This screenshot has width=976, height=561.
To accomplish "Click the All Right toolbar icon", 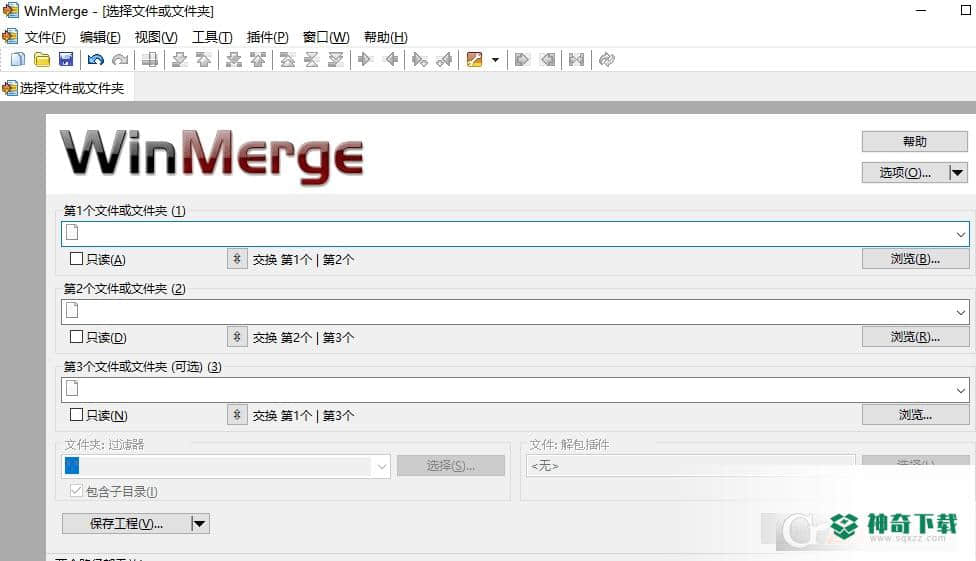I will (x=522, y=60).
